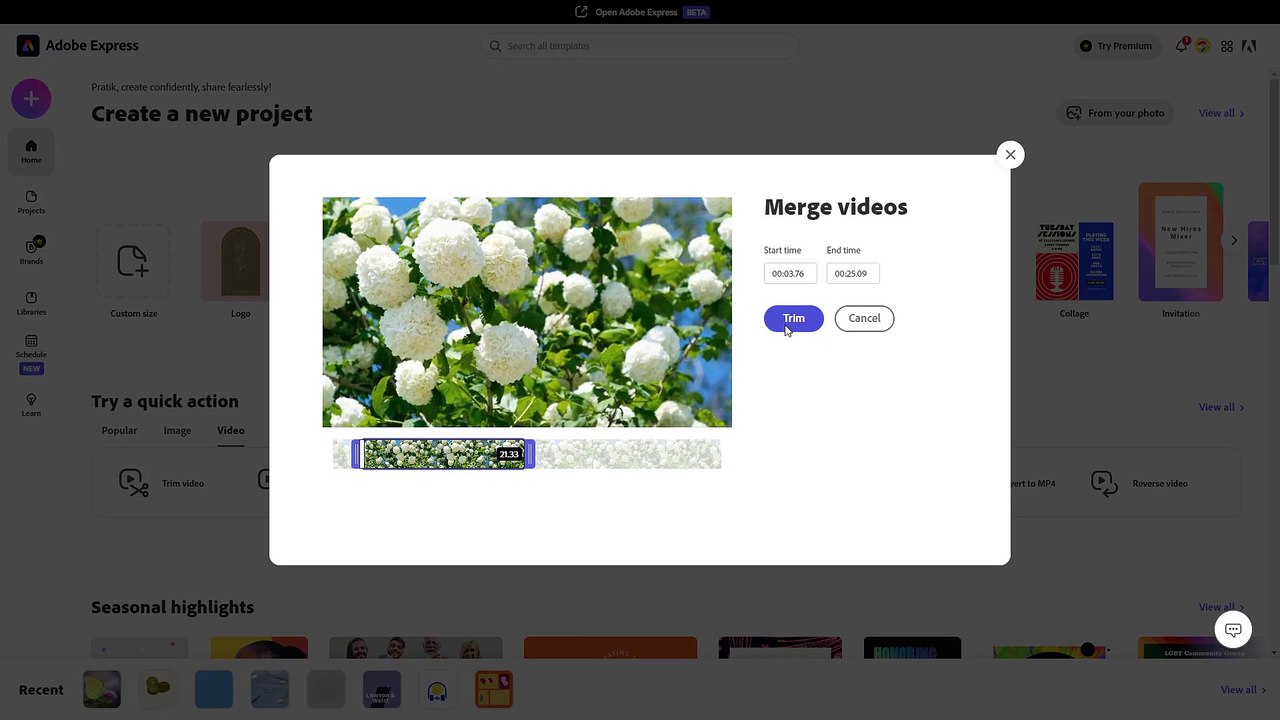
Task: Click the next arrow on templates carousel
Action: (1234, 241)
